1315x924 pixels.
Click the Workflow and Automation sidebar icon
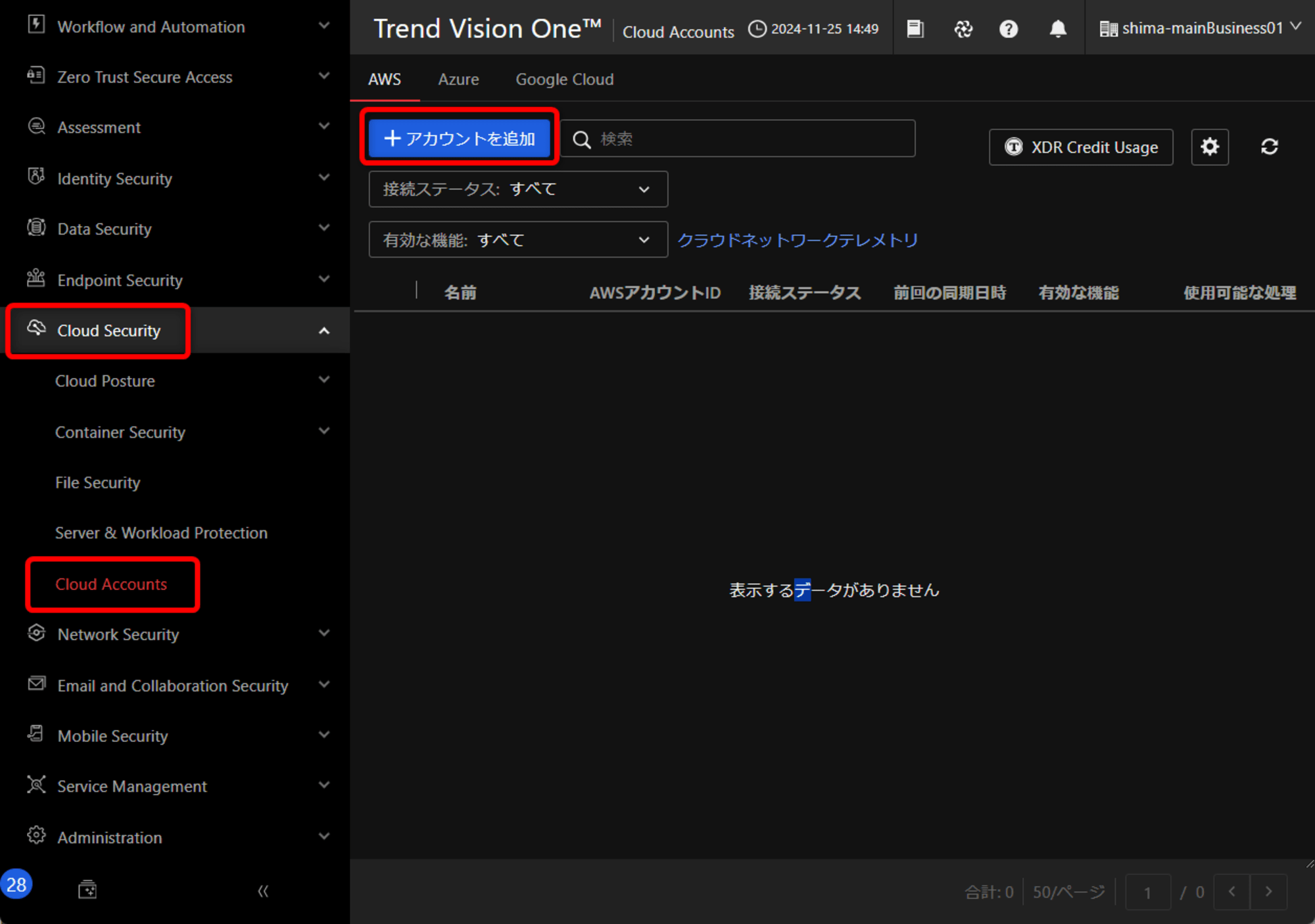coord(36,25)
